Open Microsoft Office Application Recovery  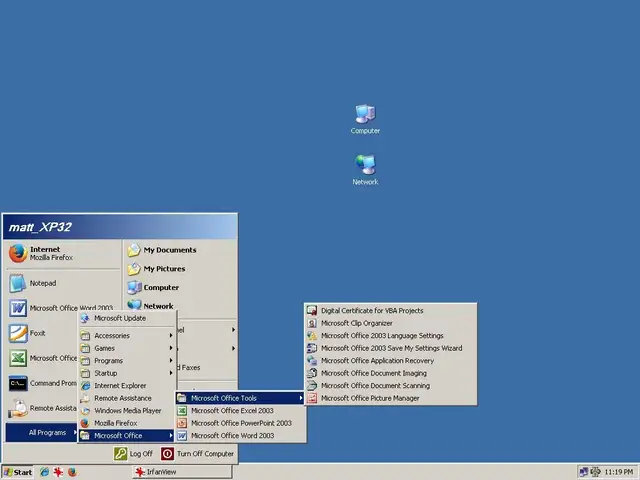(x=391, y=361)
